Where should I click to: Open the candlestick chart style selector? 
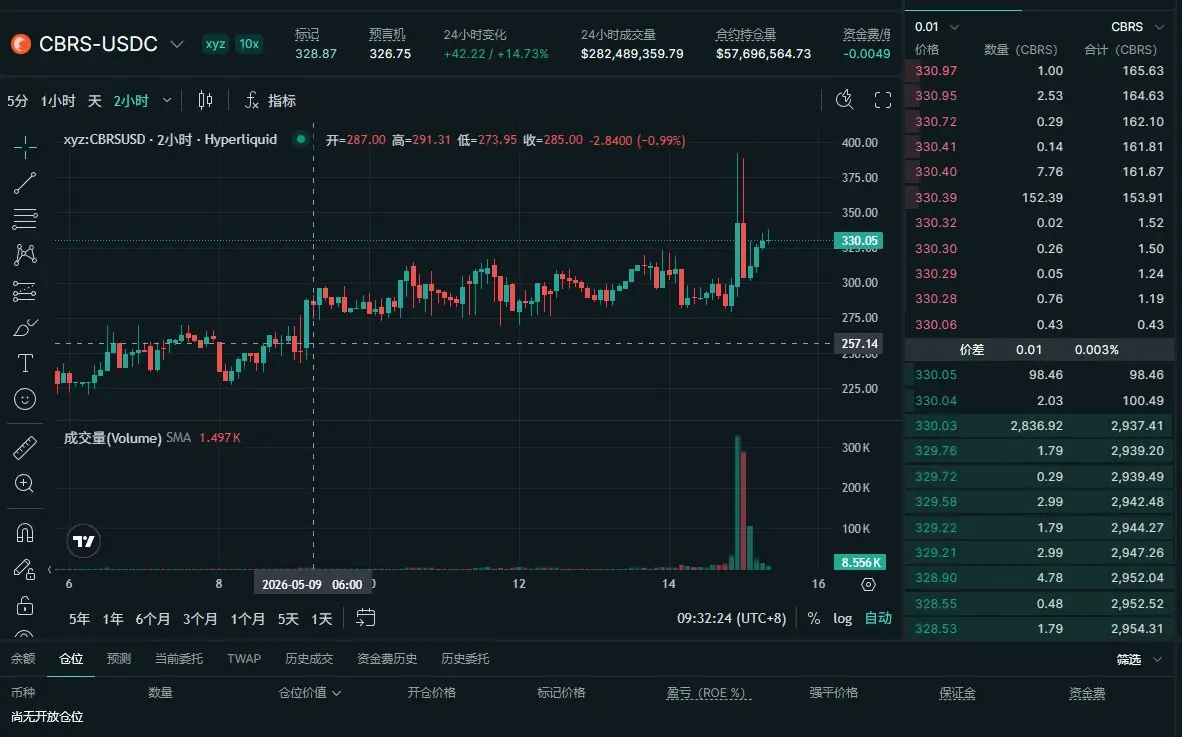(x=205, y=100)
